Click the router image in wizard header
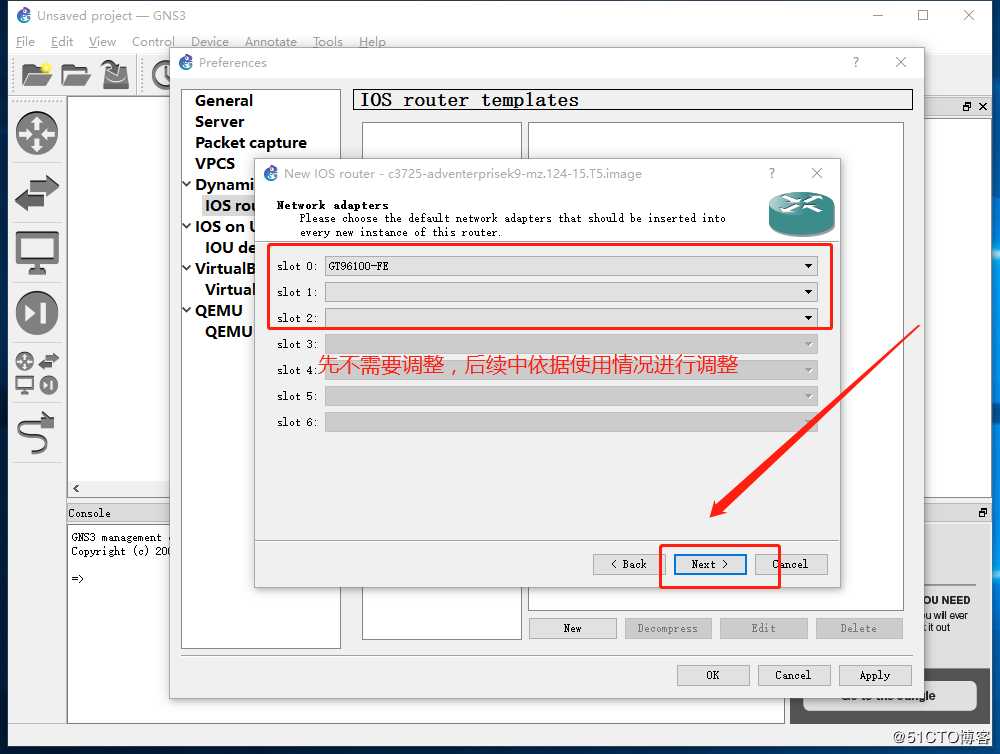 point(801,214)
